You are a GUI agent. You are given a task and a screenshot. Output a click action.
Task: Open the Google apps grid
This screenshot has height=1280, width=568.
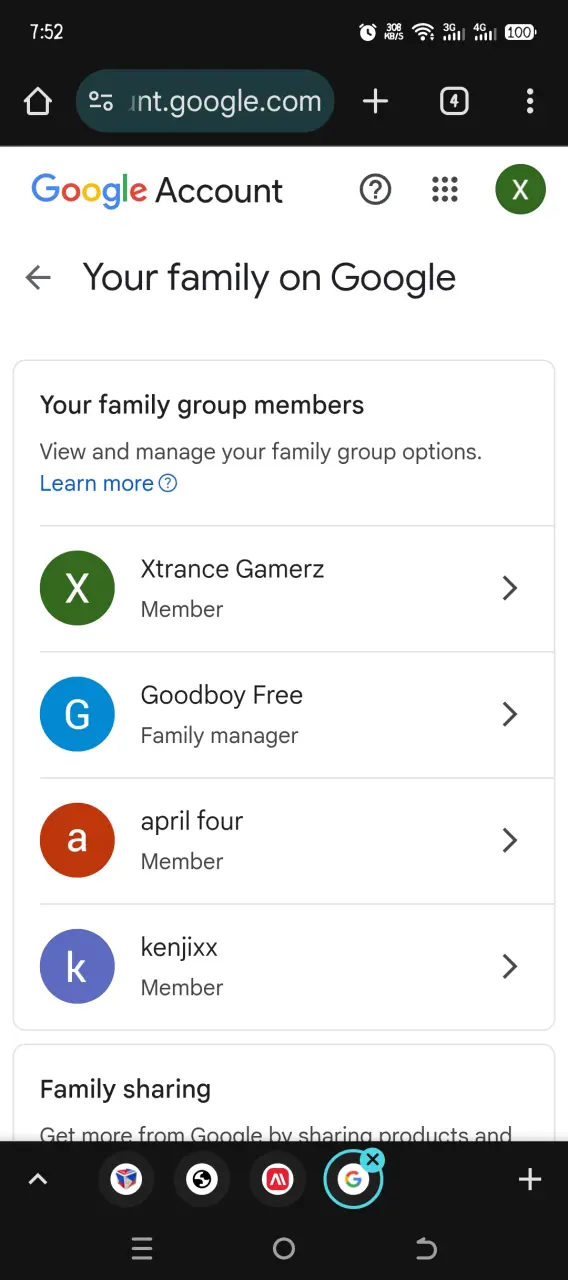click(x=444, y=189)
